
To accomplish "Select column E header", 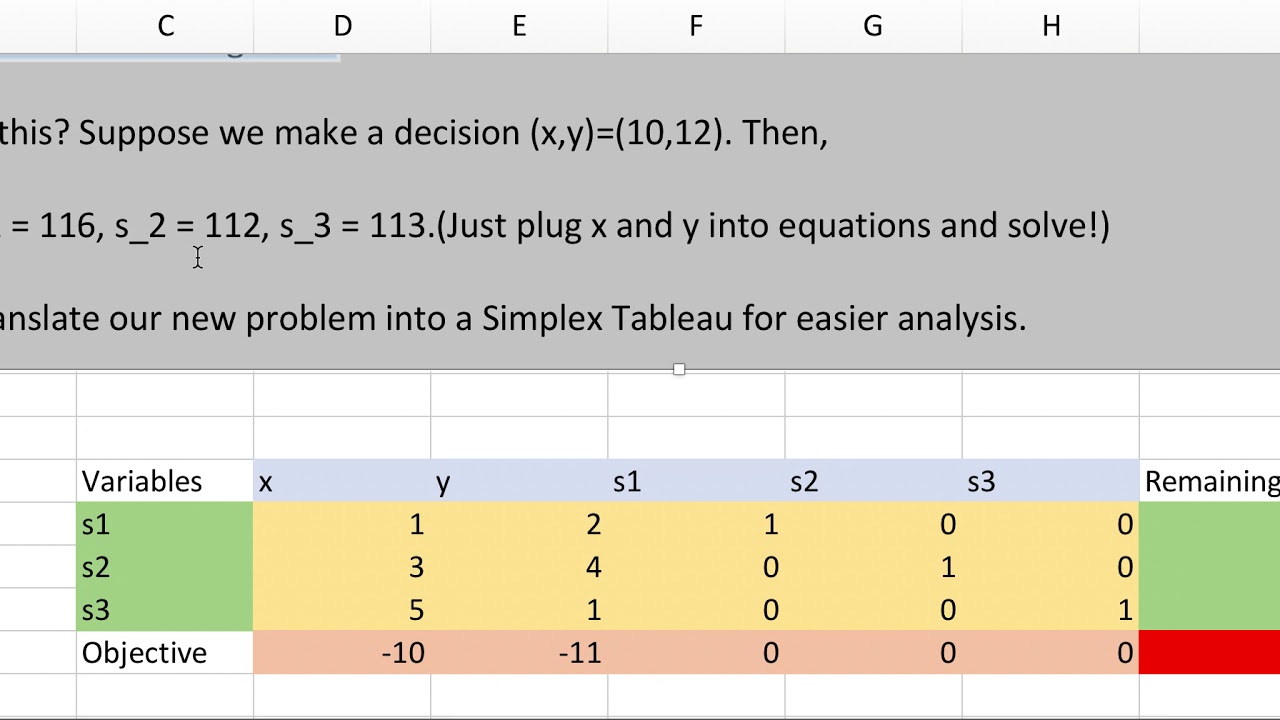I will 519,26.
